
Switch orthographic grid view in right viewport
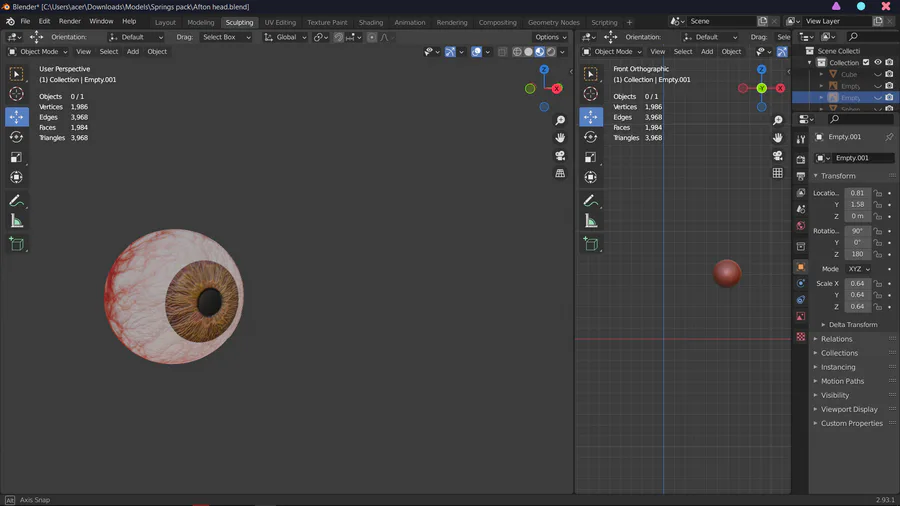click(x=777, y=173)
